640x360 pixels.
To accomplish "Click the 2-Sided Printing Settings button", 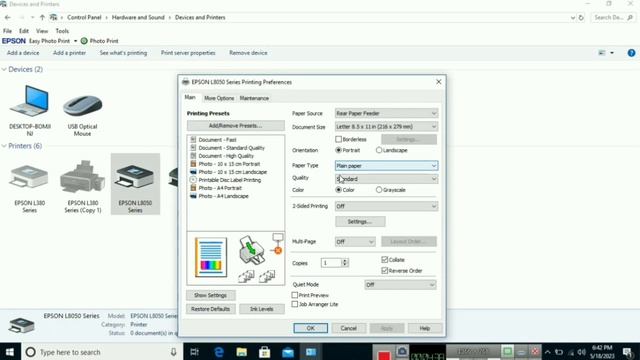I will (360, 222).
